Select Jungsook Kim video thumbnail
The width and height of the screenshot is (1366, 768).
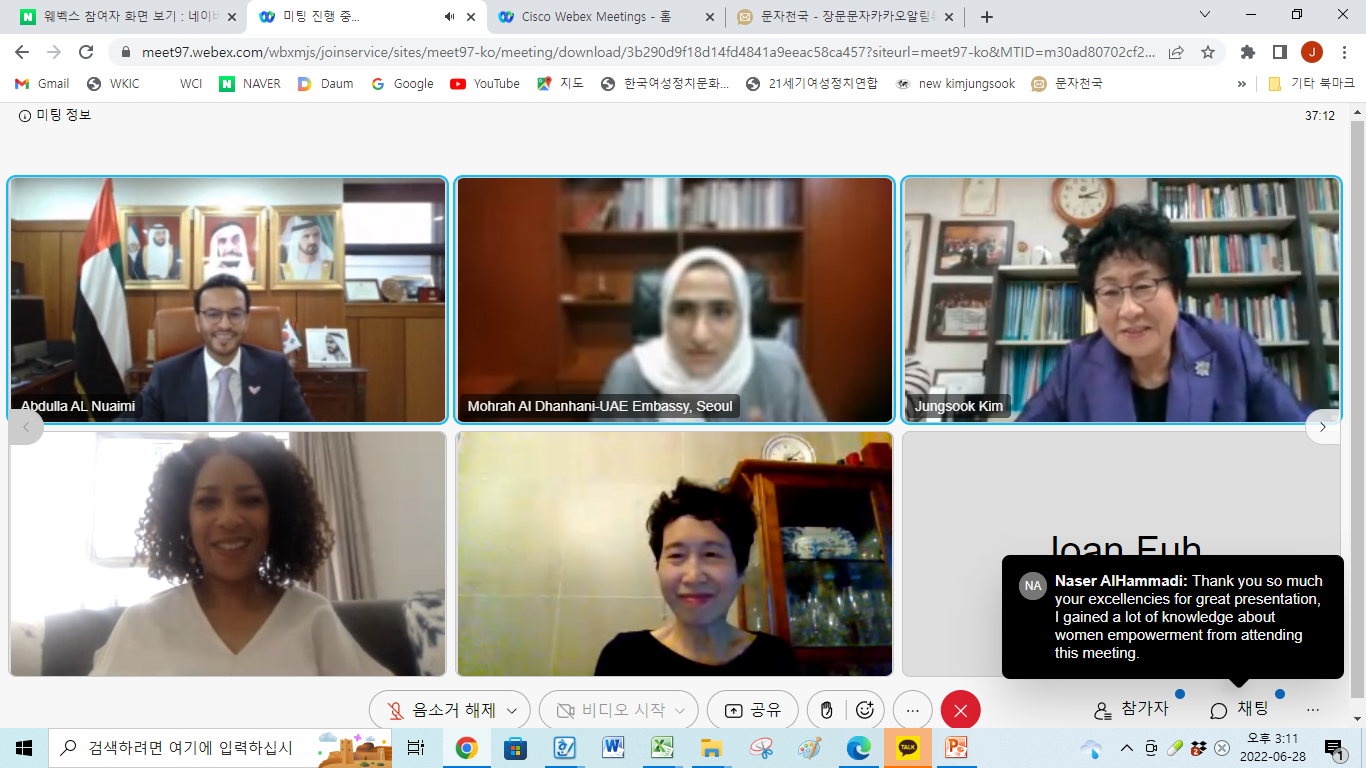[1121, 300]
